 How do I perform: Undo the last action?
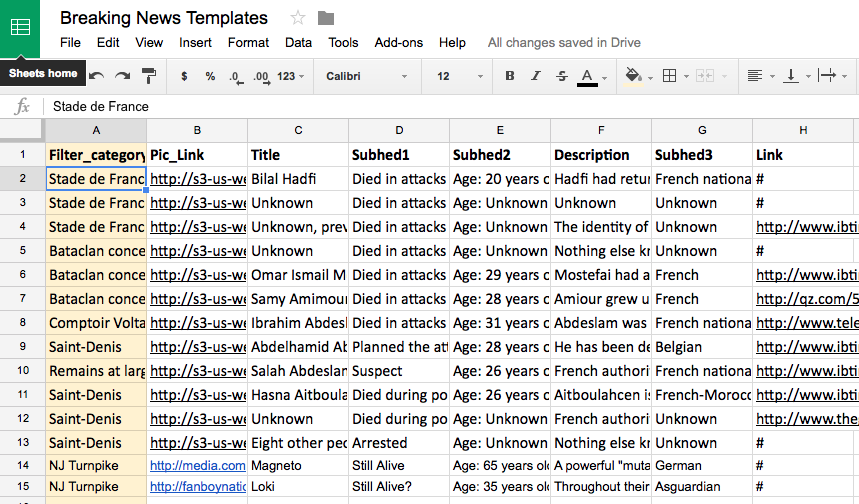tap(97, 76)
